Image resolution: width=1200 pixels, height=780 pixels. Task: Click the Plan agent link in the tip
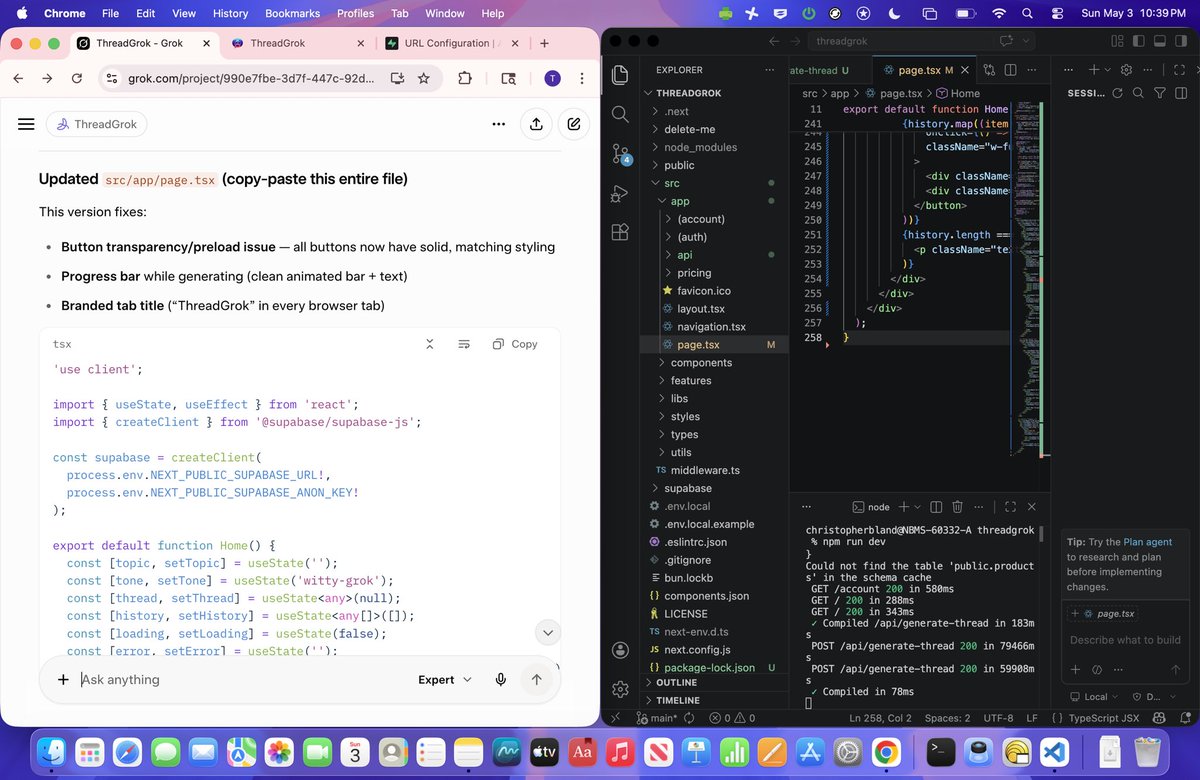click(1148, 541)
